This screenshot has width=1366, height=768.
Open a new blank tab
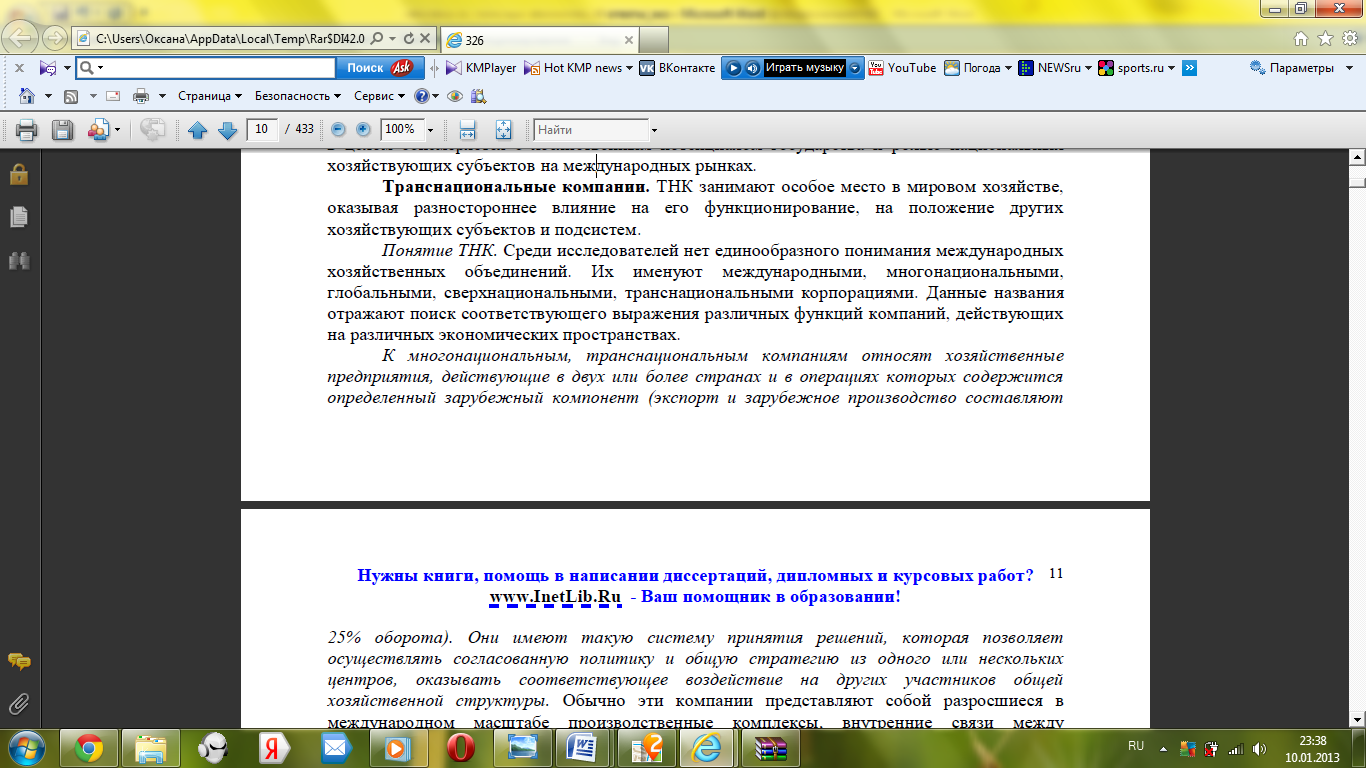click(654, 40)
